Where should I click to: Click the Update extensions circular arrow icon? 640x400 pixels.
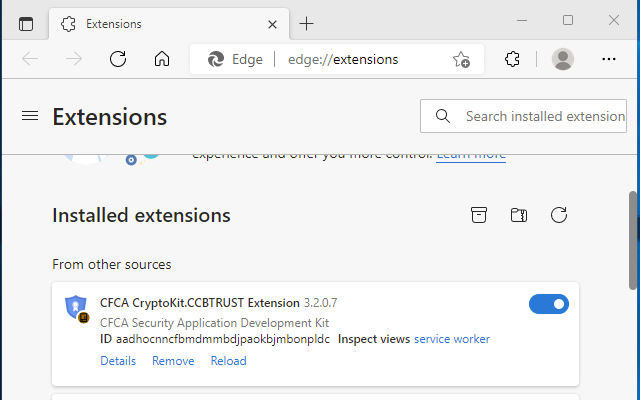(x=559, y=215)
